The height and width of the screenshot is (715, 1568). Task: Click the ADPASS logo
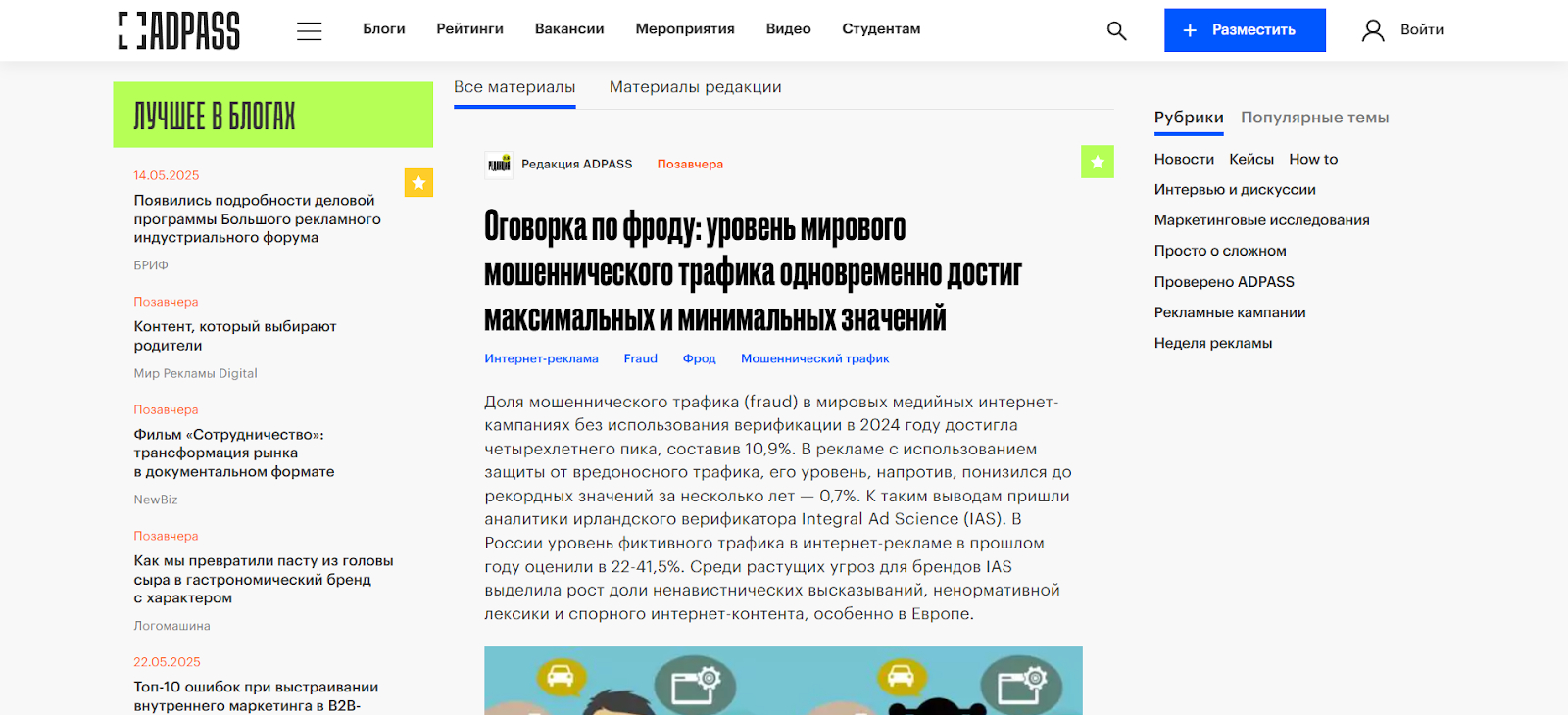(x=179, y=30)
